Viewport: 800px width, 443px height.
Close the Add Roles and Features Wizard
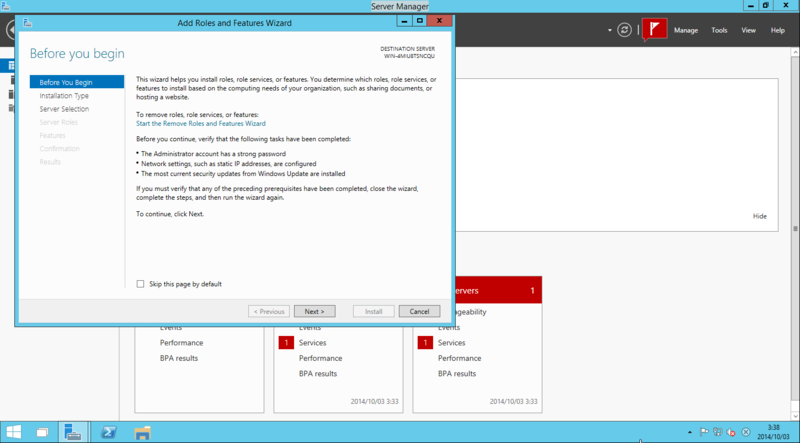[x=439, y=21]
